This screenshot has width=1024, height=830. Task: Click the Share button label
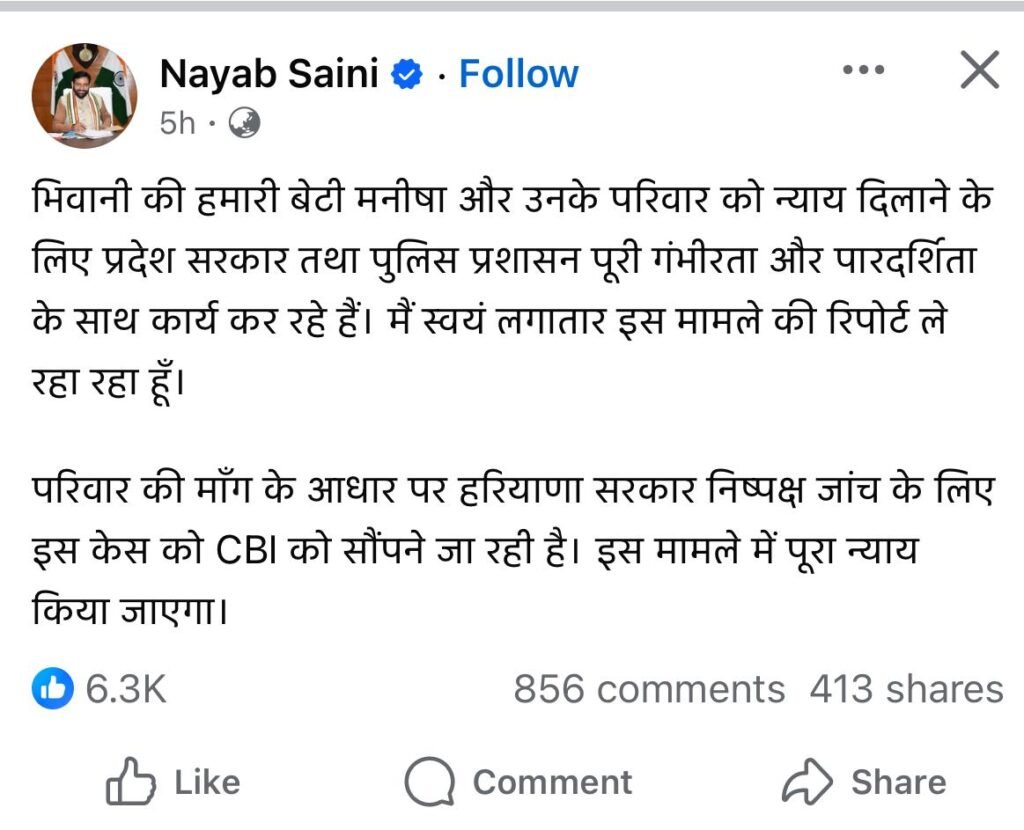[898, 782]
